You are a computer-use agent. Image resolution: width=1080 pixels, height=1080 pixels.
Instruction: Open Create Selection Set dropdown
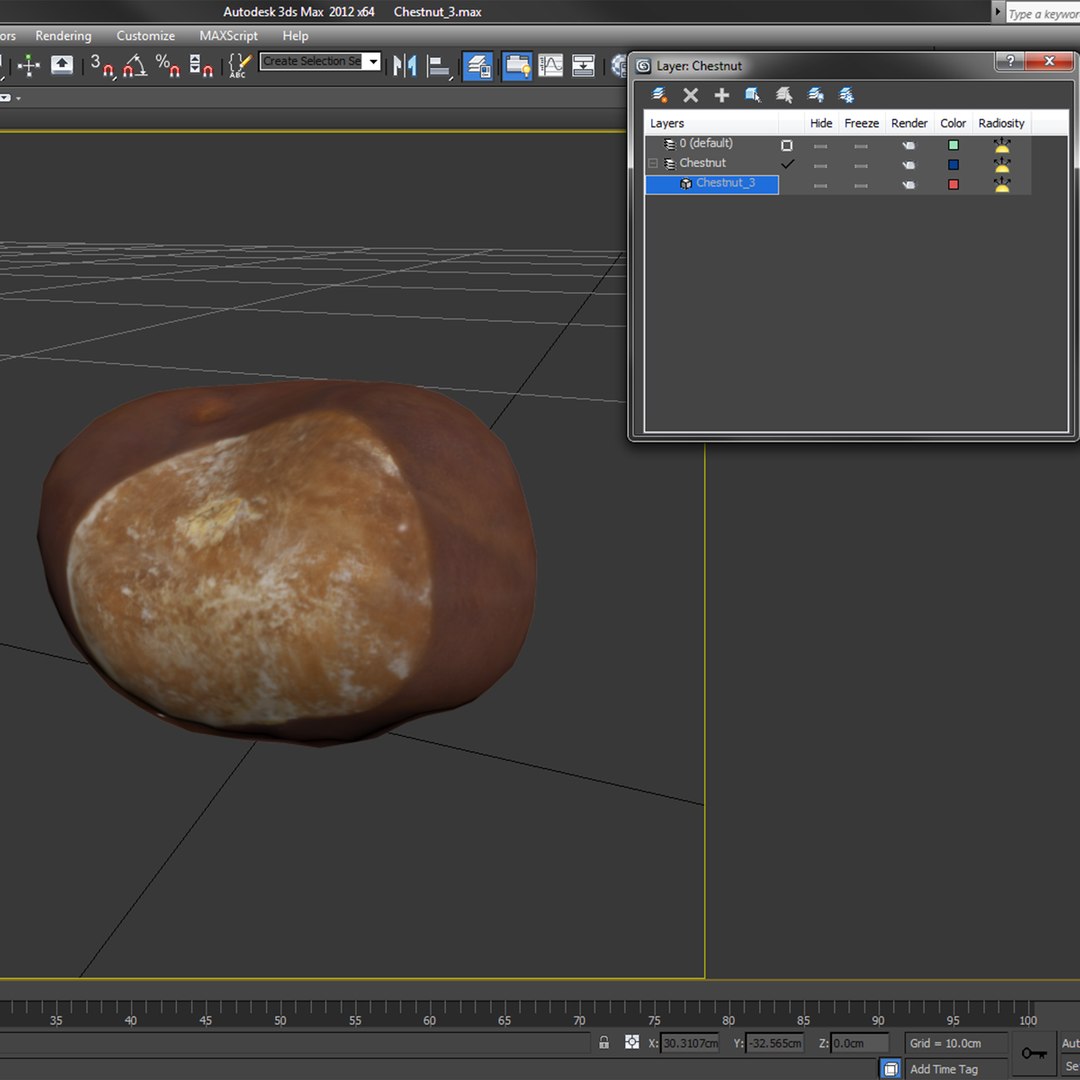click(x=373, y=61)
